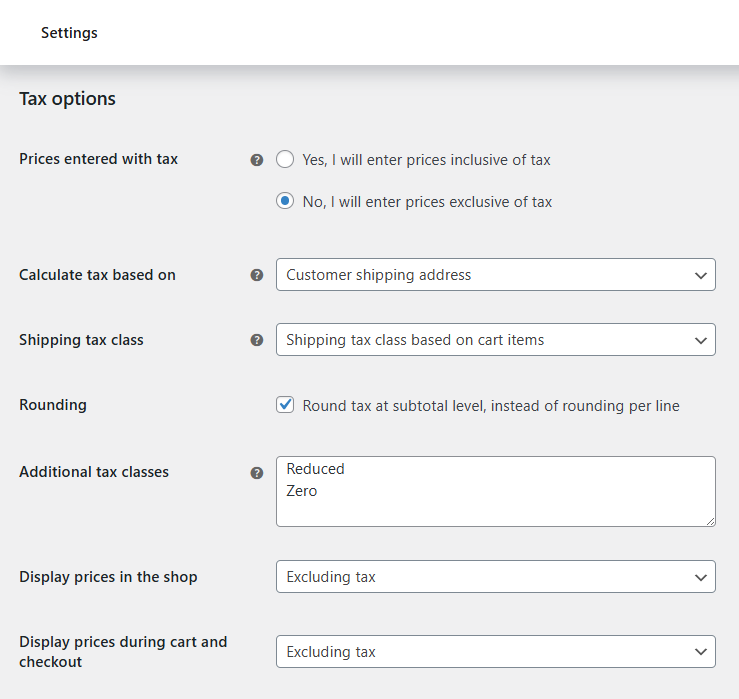The height and width of the screenshot is (699, 739).
Task: Click the textarea resize handle corner
Action: (x=710, y=521)
